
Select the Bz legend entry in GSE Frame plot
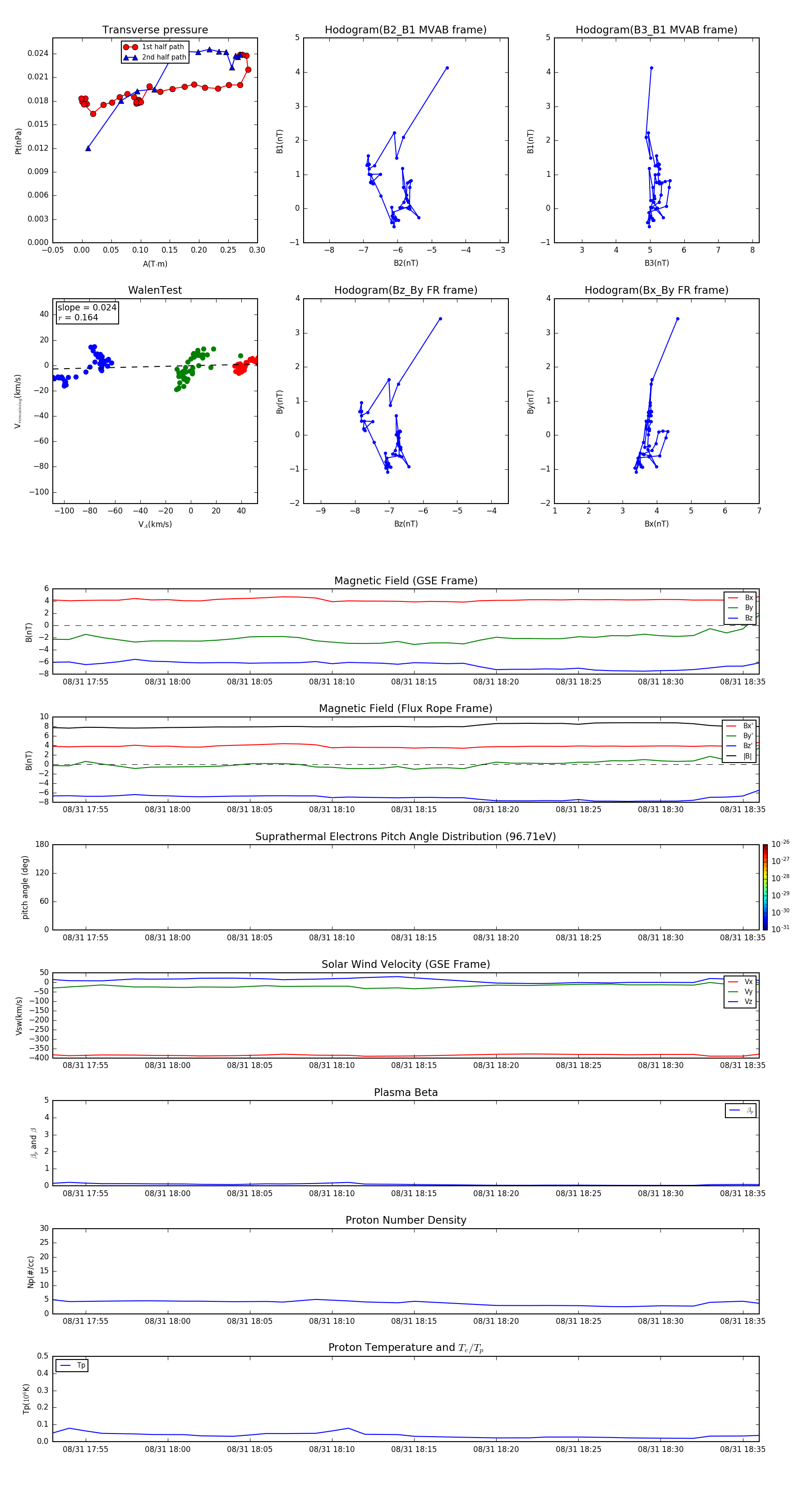click(740, 619)
